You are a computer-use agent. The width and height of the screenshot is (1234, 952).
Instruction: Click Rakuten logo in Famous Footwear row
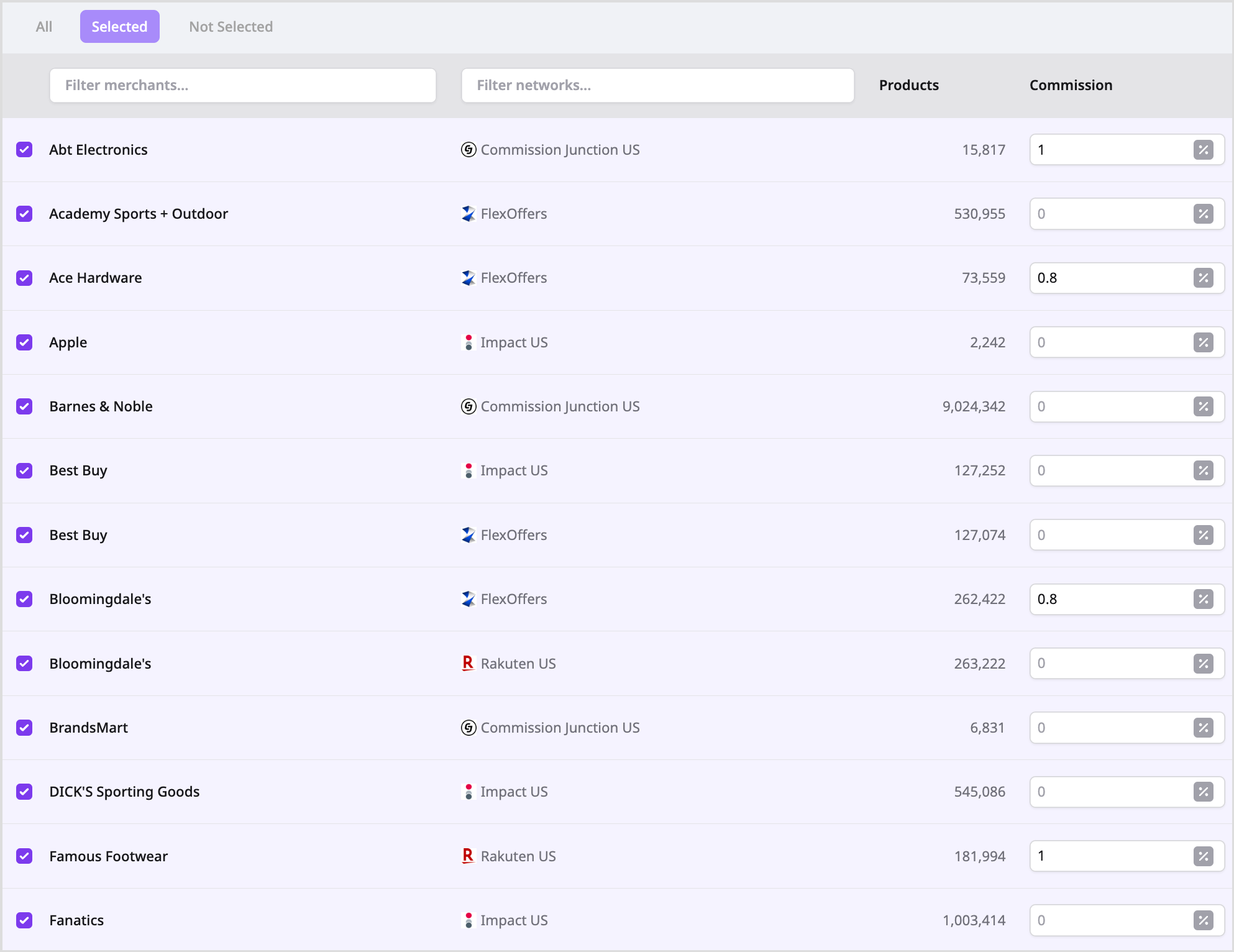click(x=468, y=856)
